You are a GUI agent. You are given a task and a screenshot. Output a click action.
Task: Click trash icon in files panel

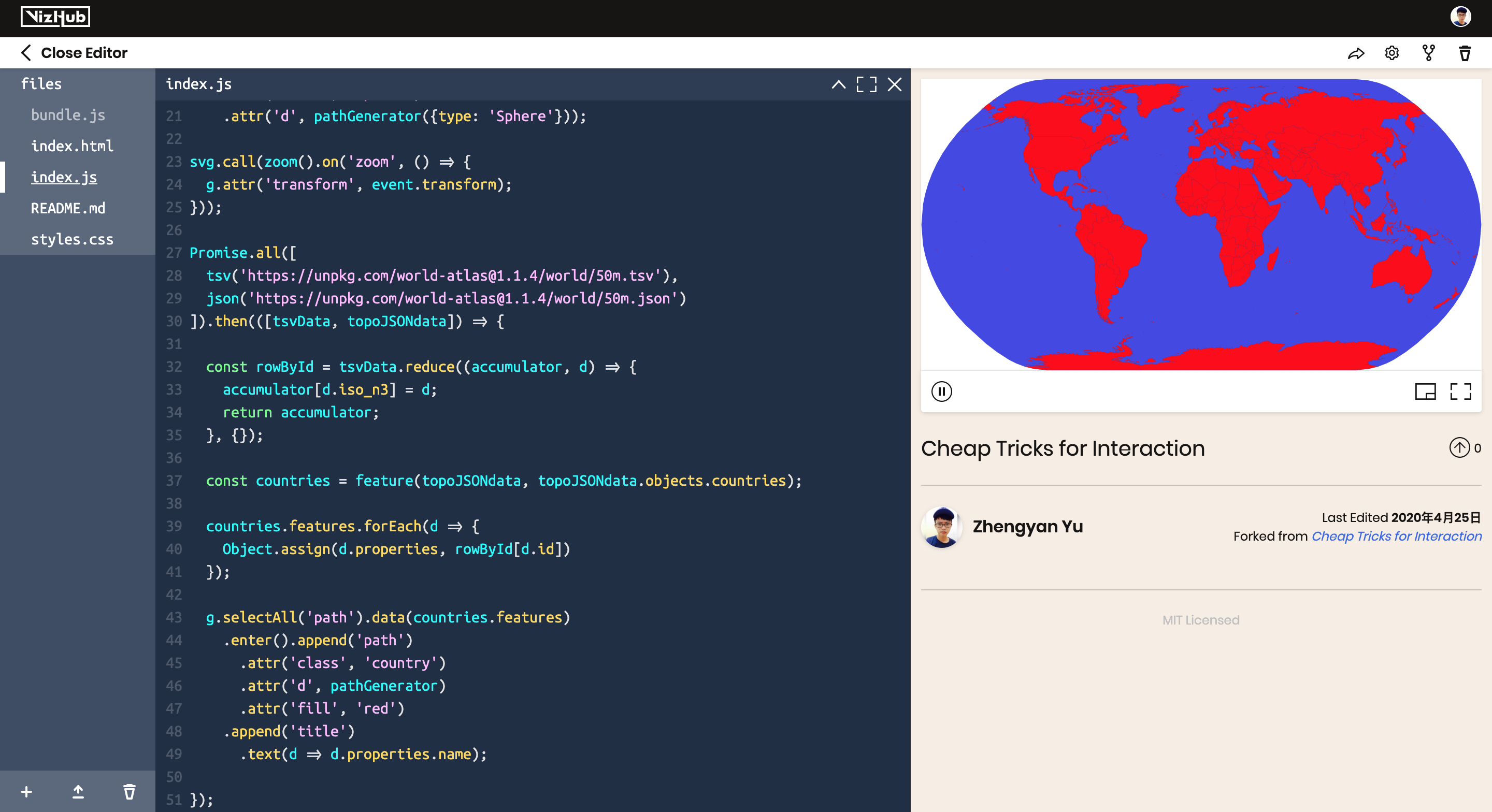click(130, 791)
